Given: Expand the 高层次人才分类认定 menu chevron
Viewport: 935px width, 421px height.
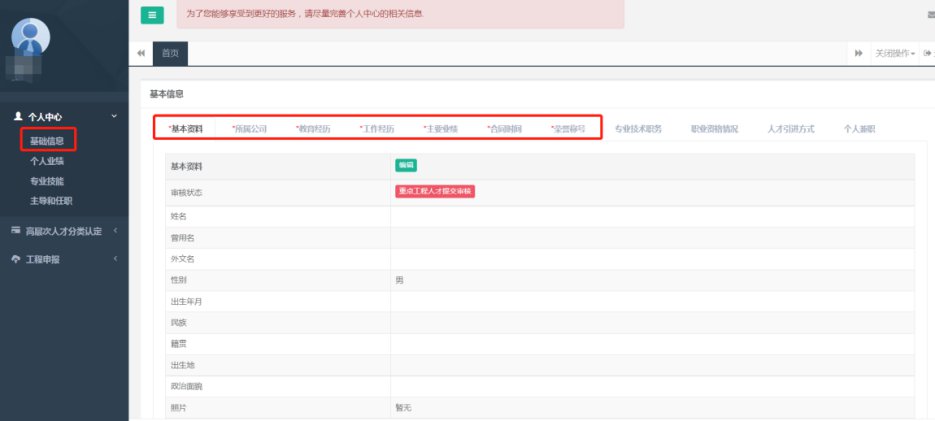Looking at the screenshot, I should (x=115, y=231).
